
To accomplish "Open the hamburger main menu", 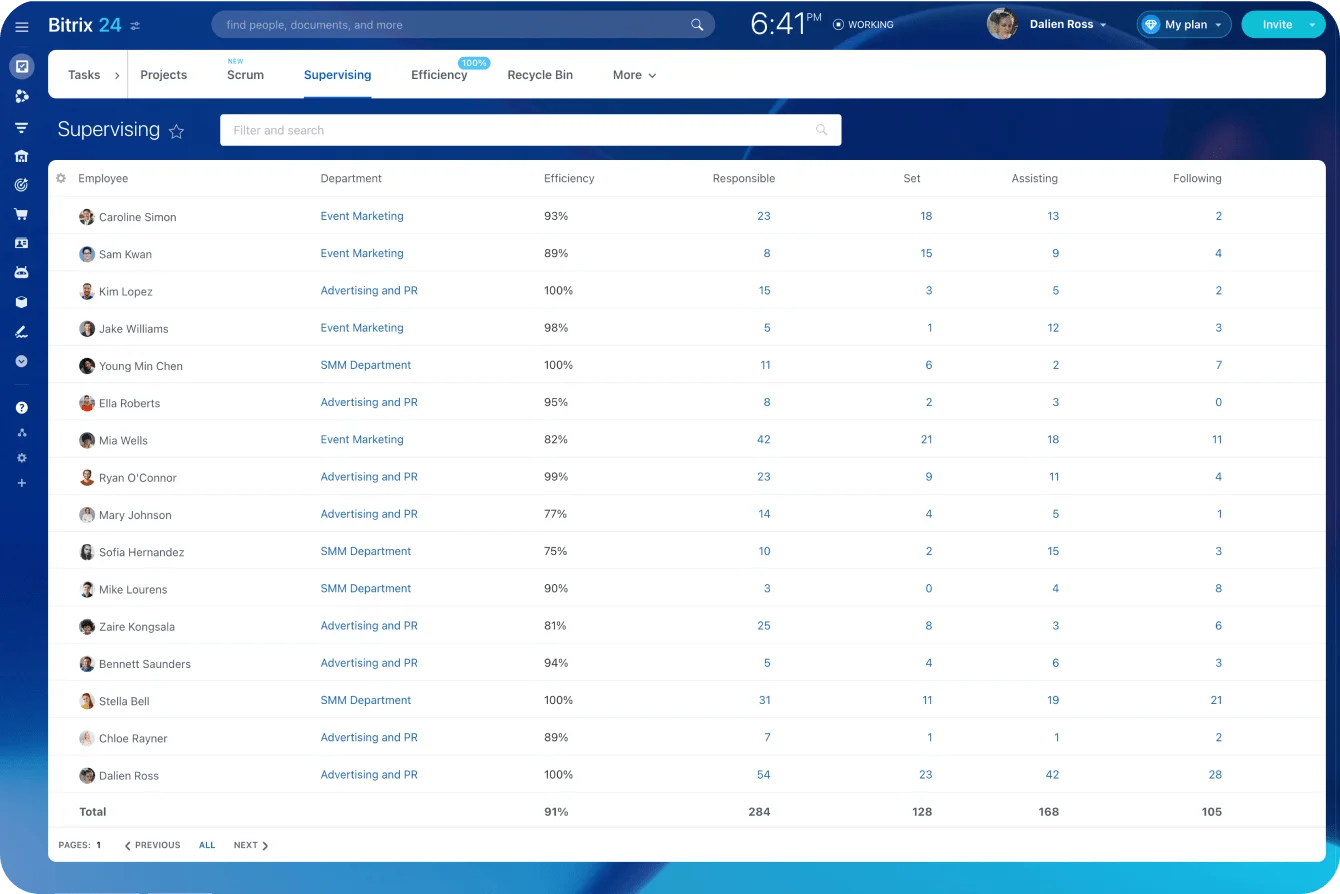I will point(22,26).
